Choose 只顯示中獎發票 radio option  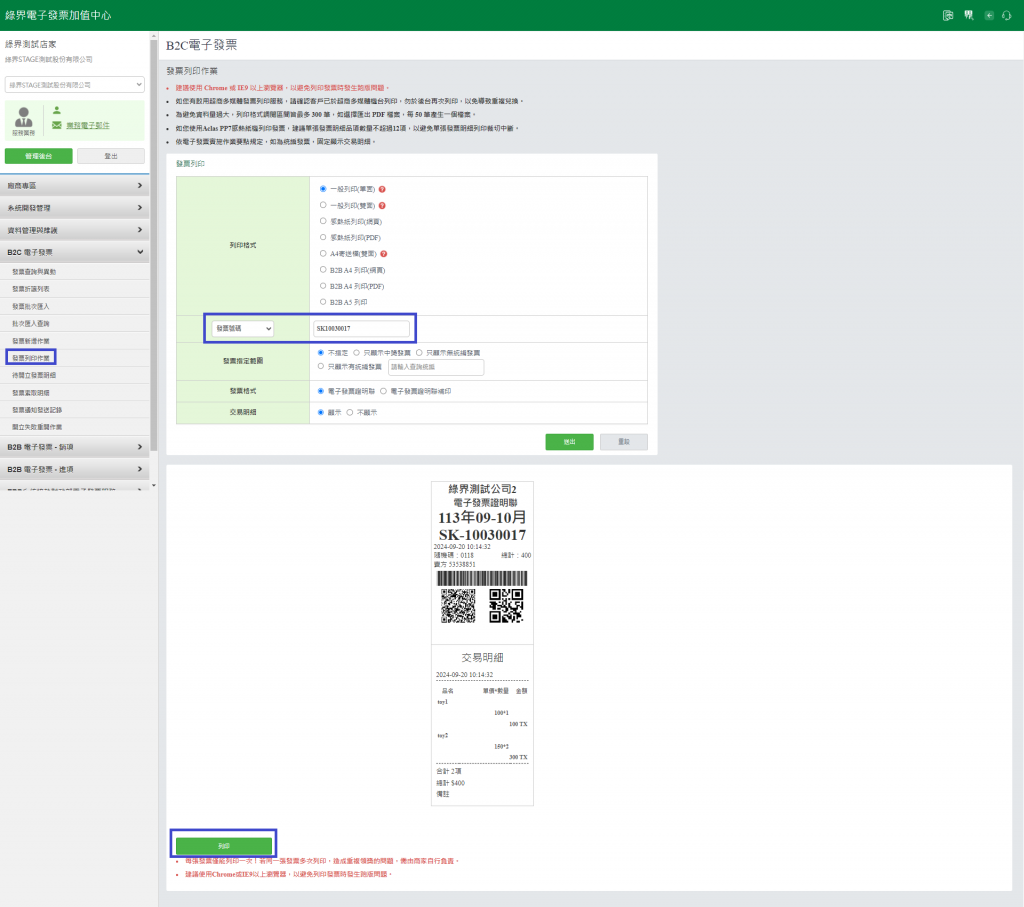click(357, 353)
